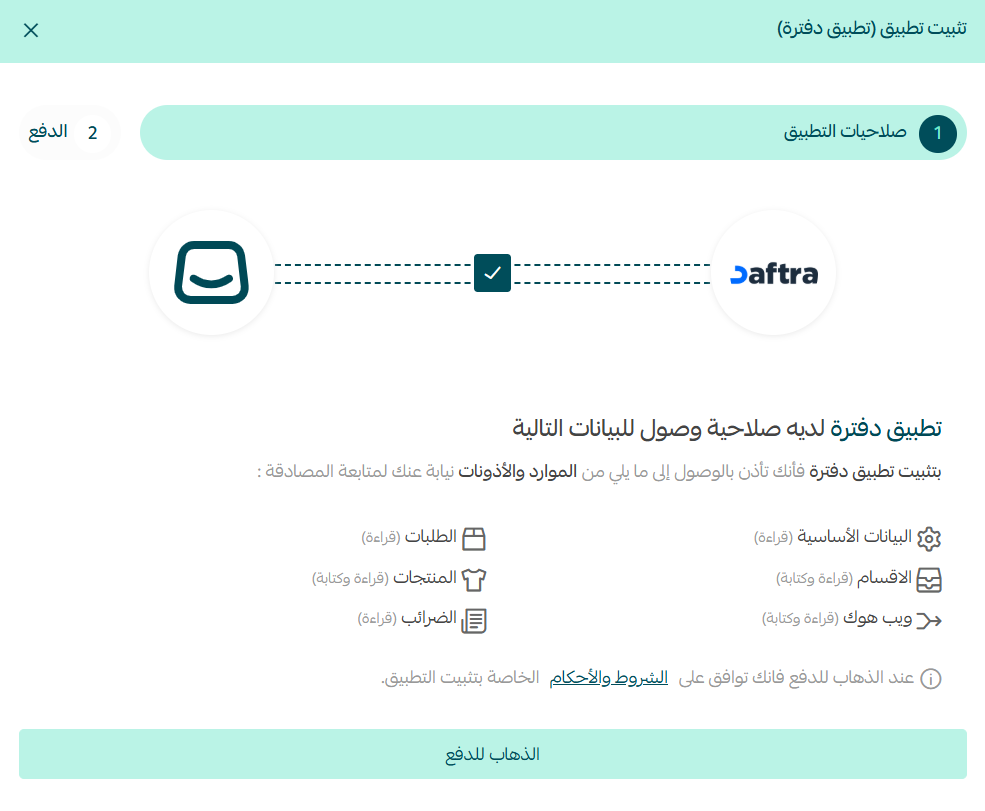
Task: Select the صلاحيات التطبيق step 1 tab
Action: 553,133
